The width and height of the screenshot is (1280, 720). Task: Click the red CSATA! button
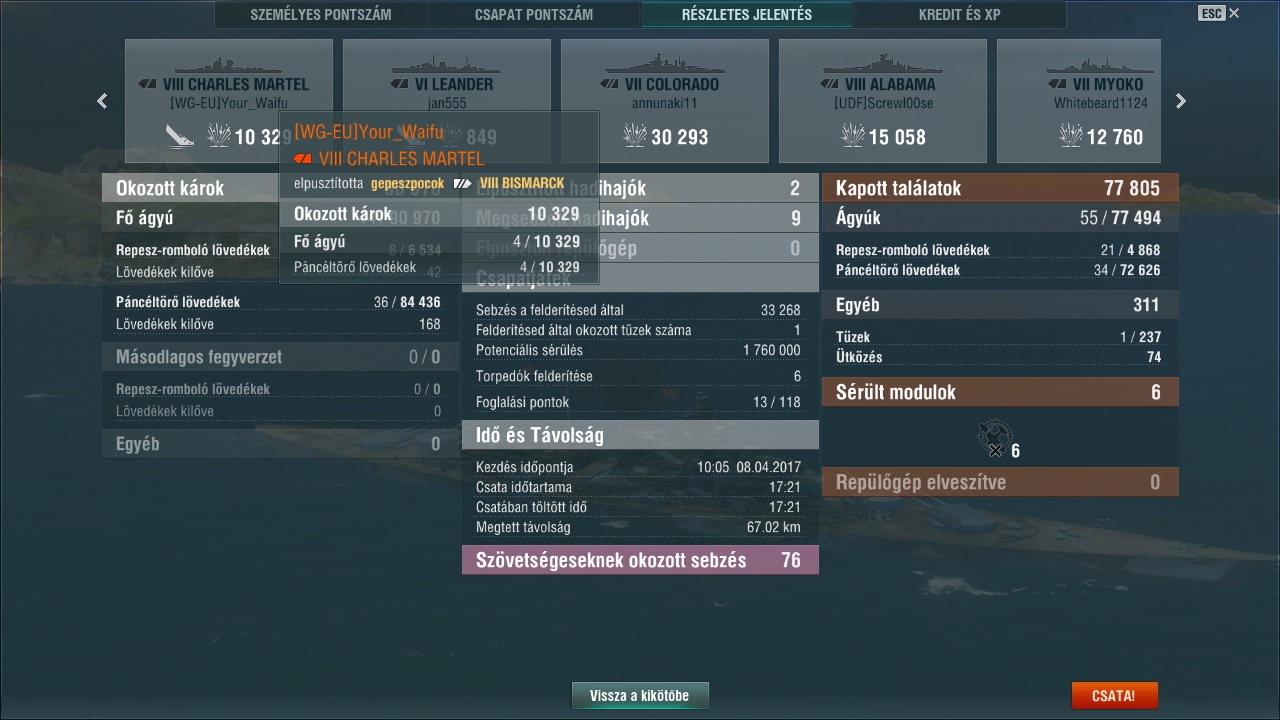(x=1114, y=695)
